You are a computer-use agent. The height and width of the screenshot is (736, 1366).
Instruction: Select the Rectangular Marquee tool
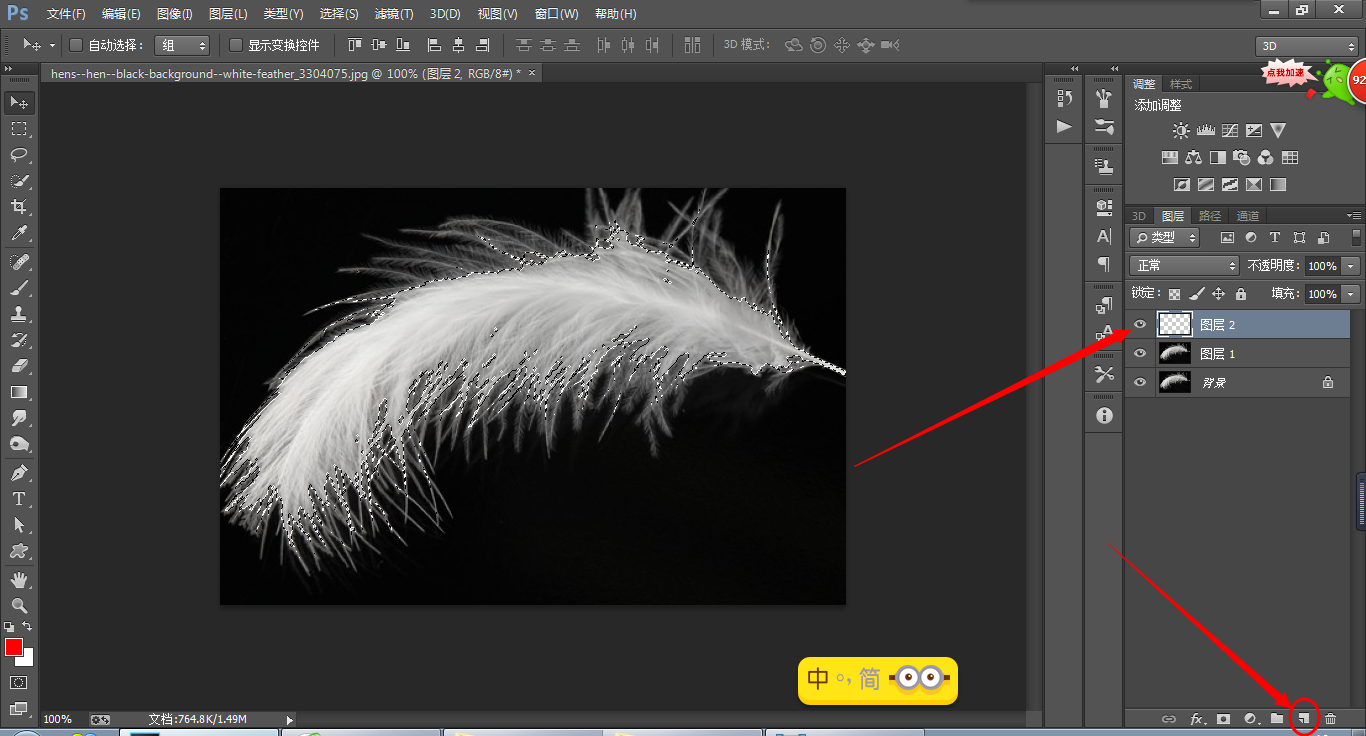19,129
